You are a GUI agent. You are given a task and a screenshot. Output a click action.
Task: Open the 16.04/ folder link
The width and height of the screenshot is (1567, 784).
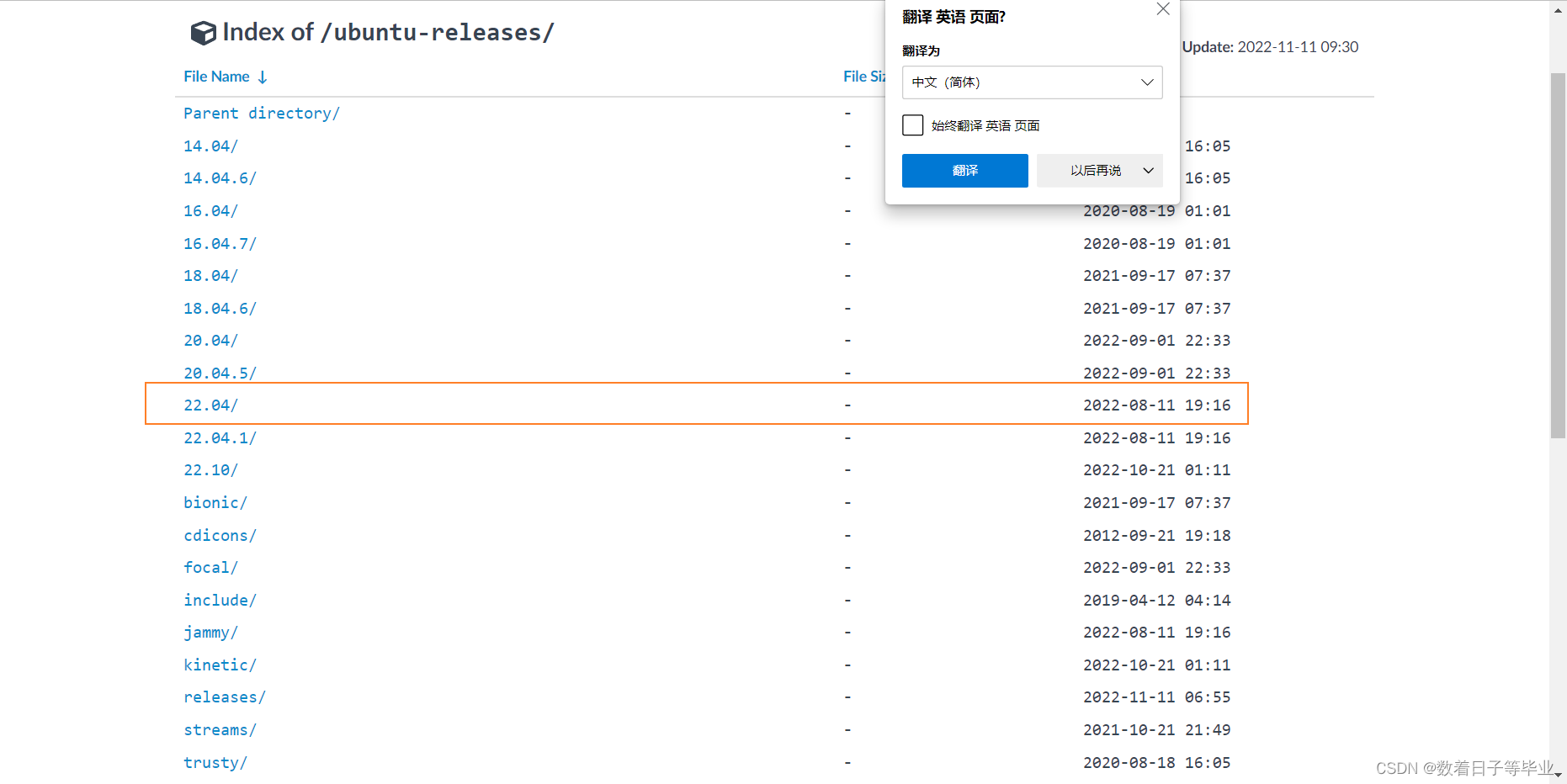pos(210,211)
